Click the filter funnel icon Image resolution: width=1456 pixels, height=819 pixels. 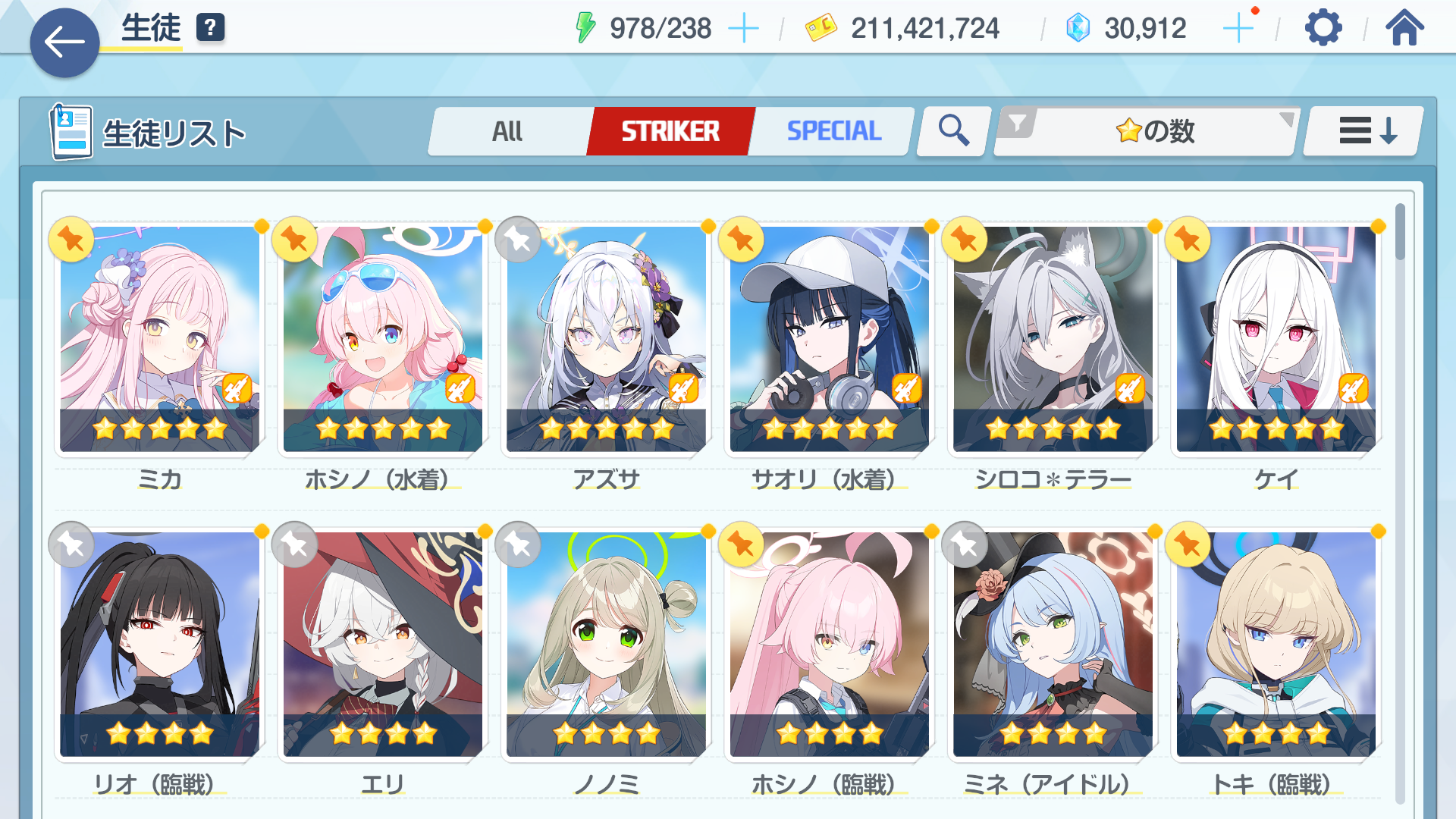(1018, 122)
